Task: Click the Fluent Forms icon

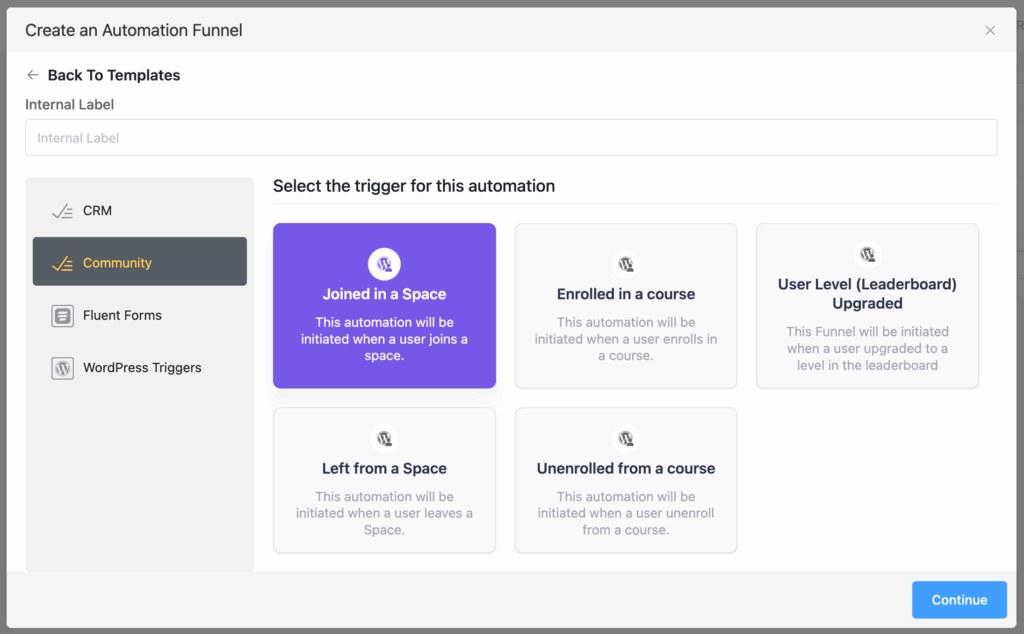Action: coord(62,316)
